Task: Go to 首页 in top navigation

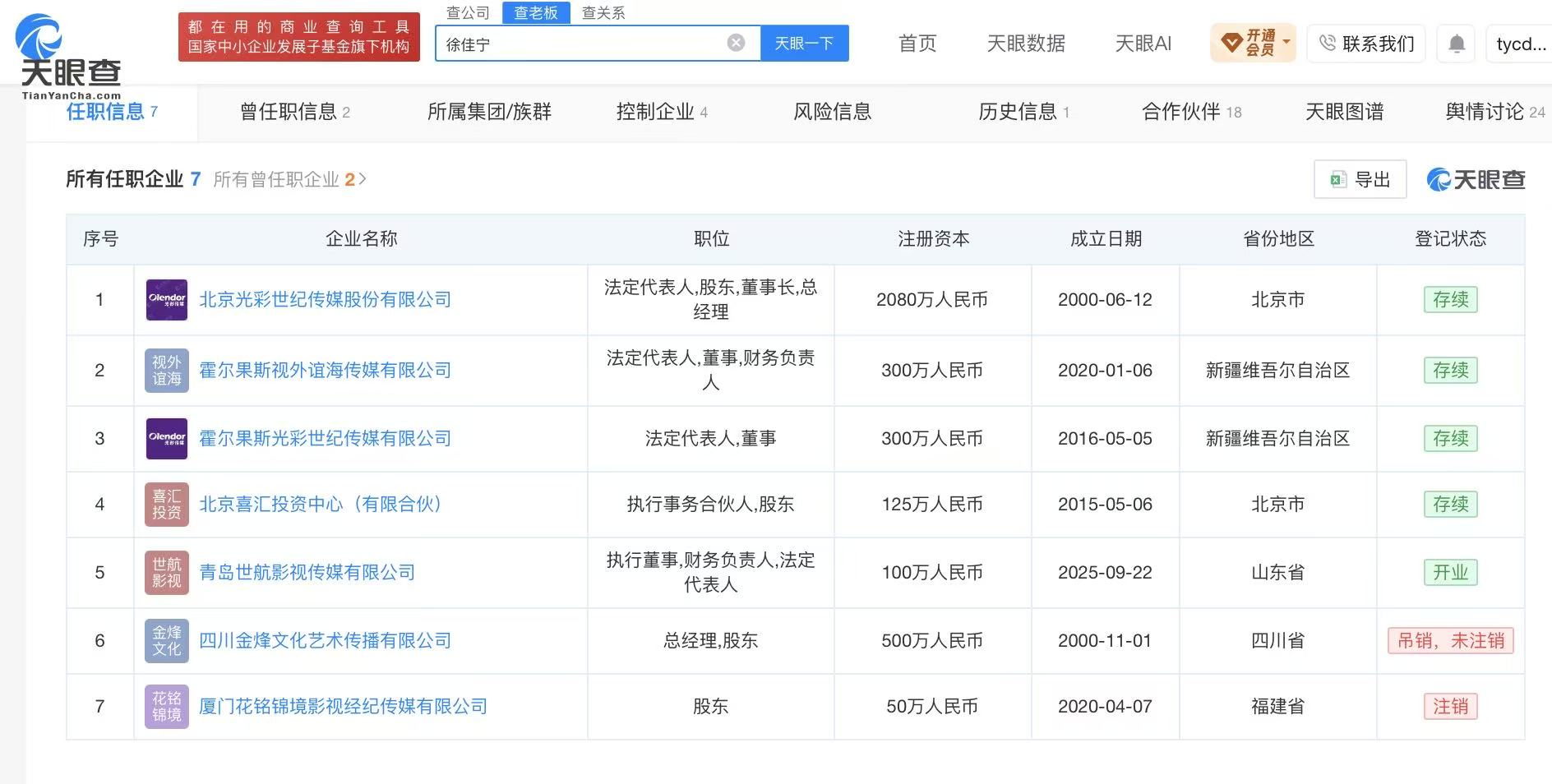Action: pyautogui.click(x=917, y=44)
